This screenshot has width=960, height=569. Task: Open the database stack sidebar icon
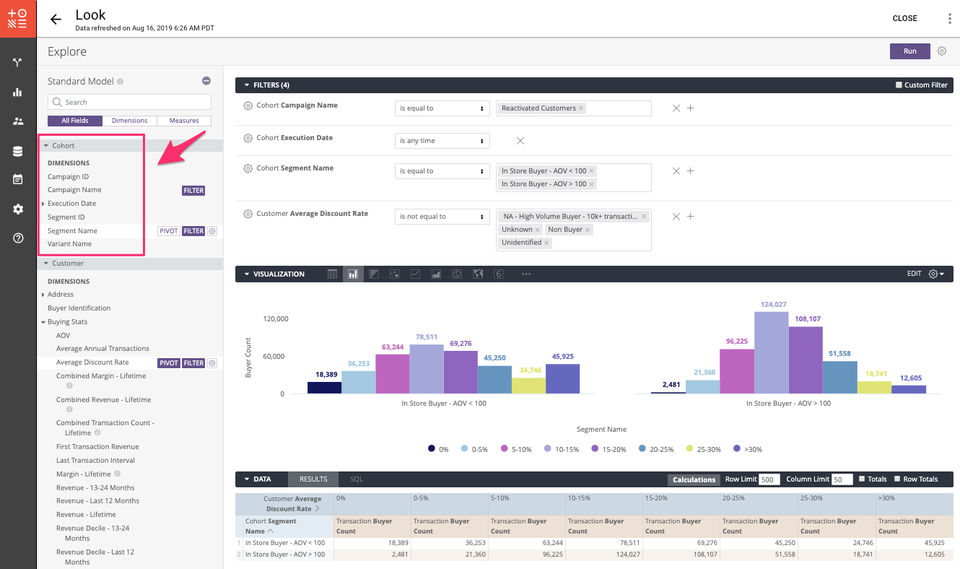pos(18,151)
